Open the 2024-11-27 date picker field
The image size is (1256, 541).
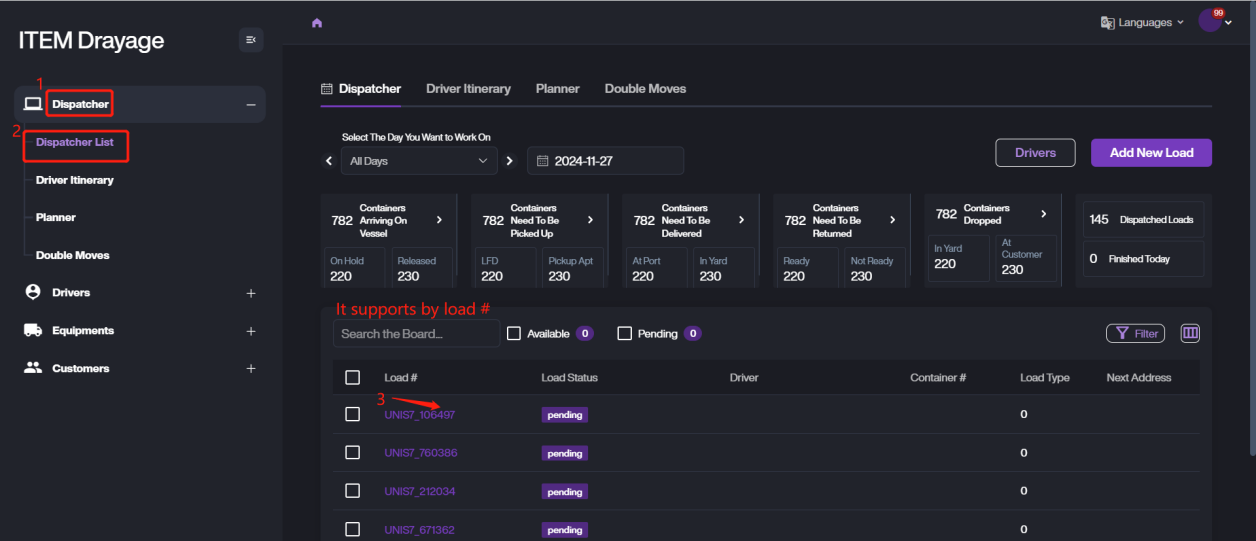(605, 161)
